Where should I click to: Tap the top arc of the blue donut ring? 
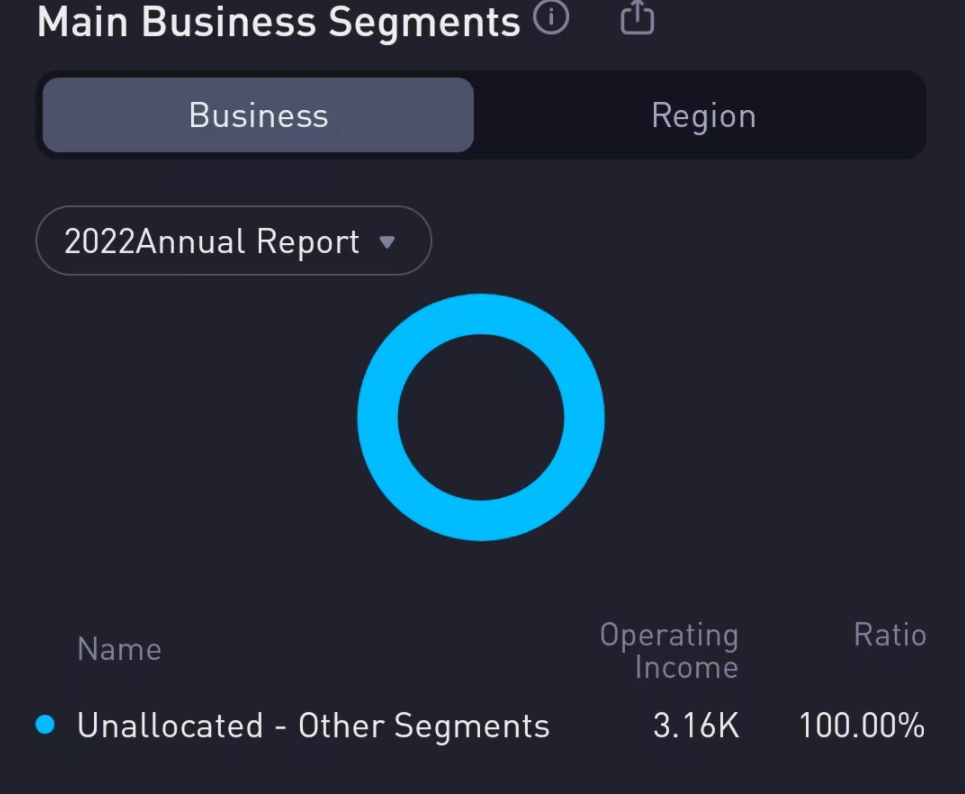(481, 314)
